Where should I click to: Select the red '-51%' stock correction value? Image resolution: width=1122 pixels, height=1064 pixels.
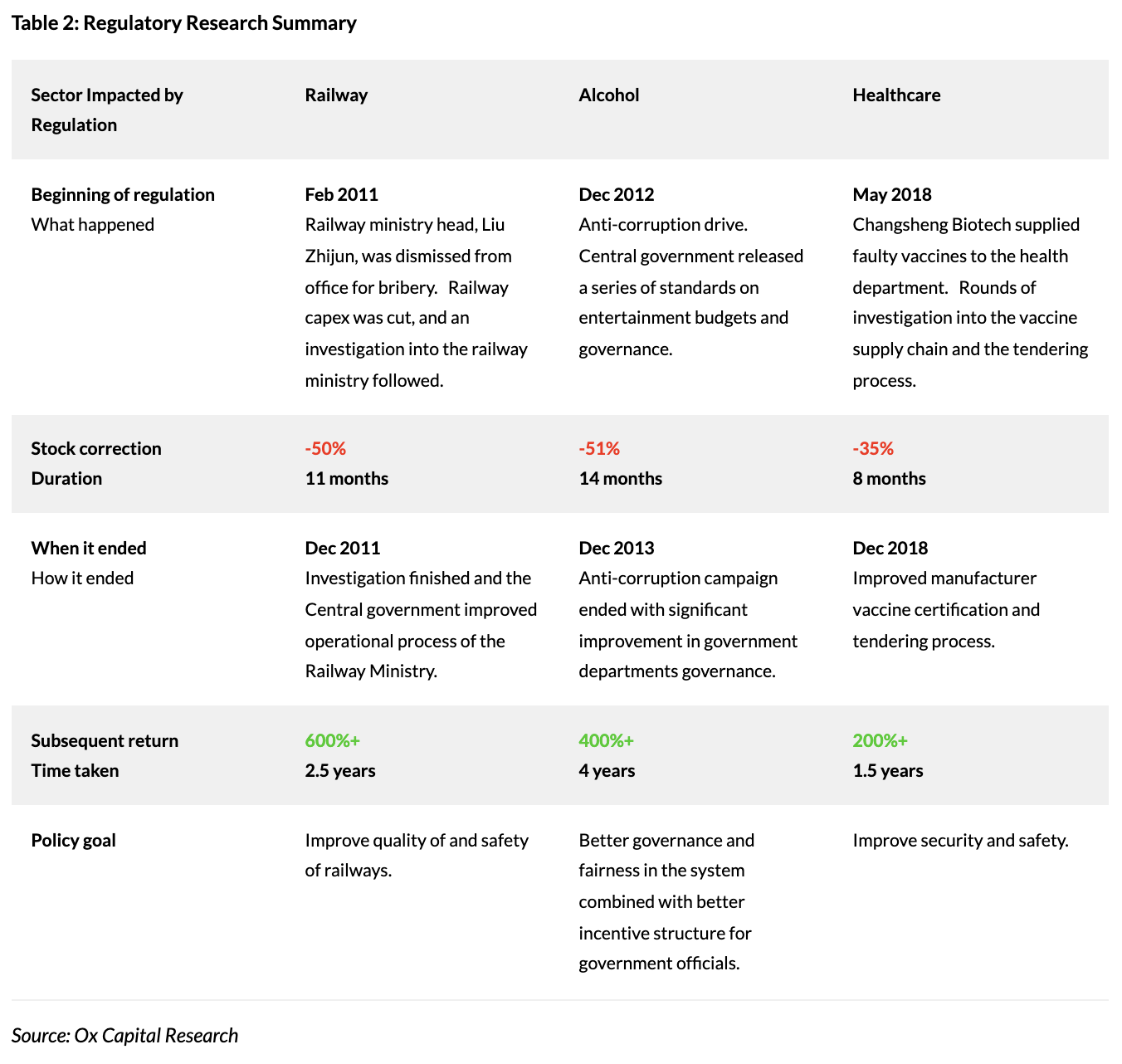pyautogui.click(x=599, y=449)
